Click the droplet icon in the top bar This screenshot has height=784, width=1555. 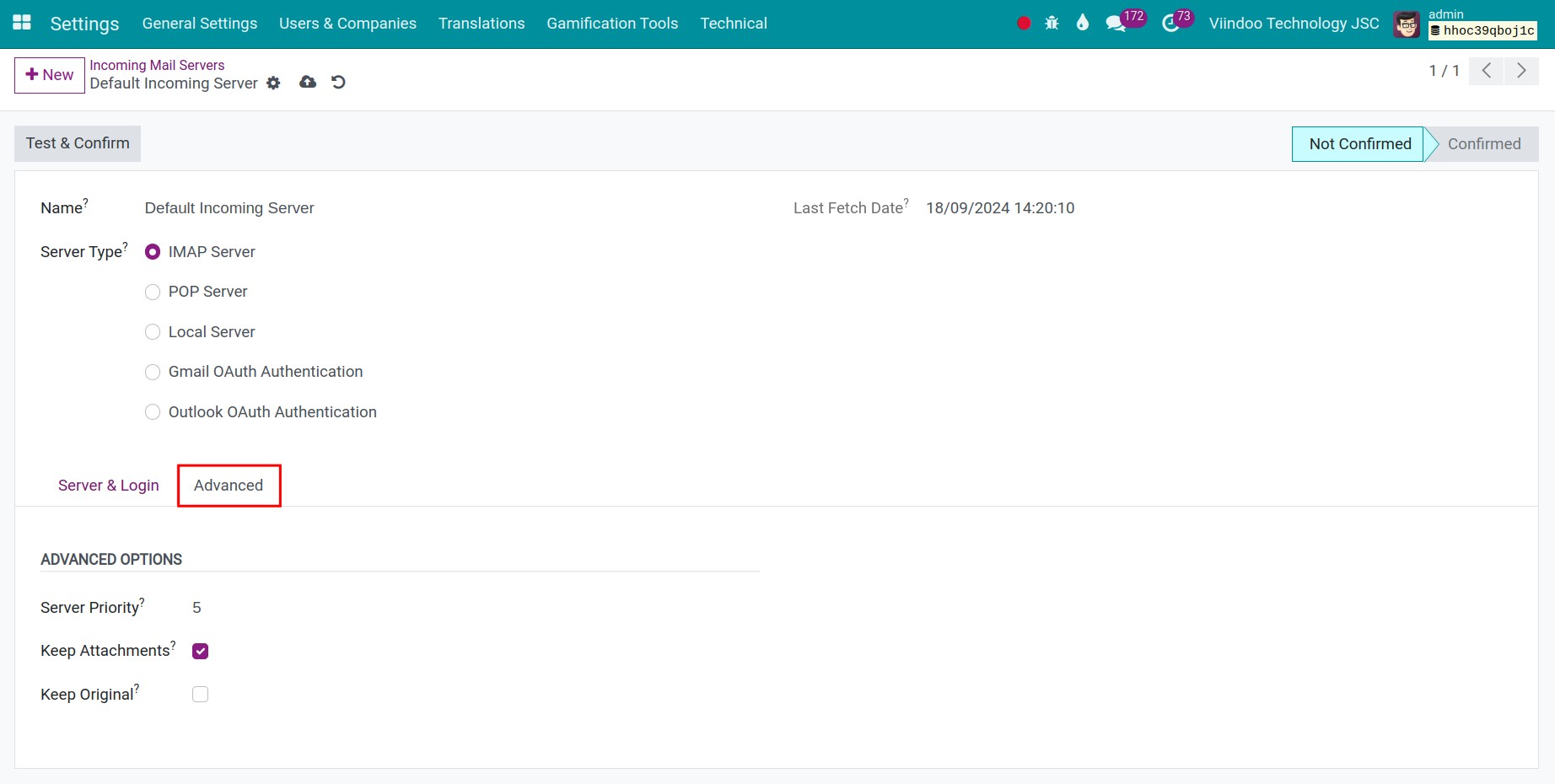click(x=1083, y=23)
